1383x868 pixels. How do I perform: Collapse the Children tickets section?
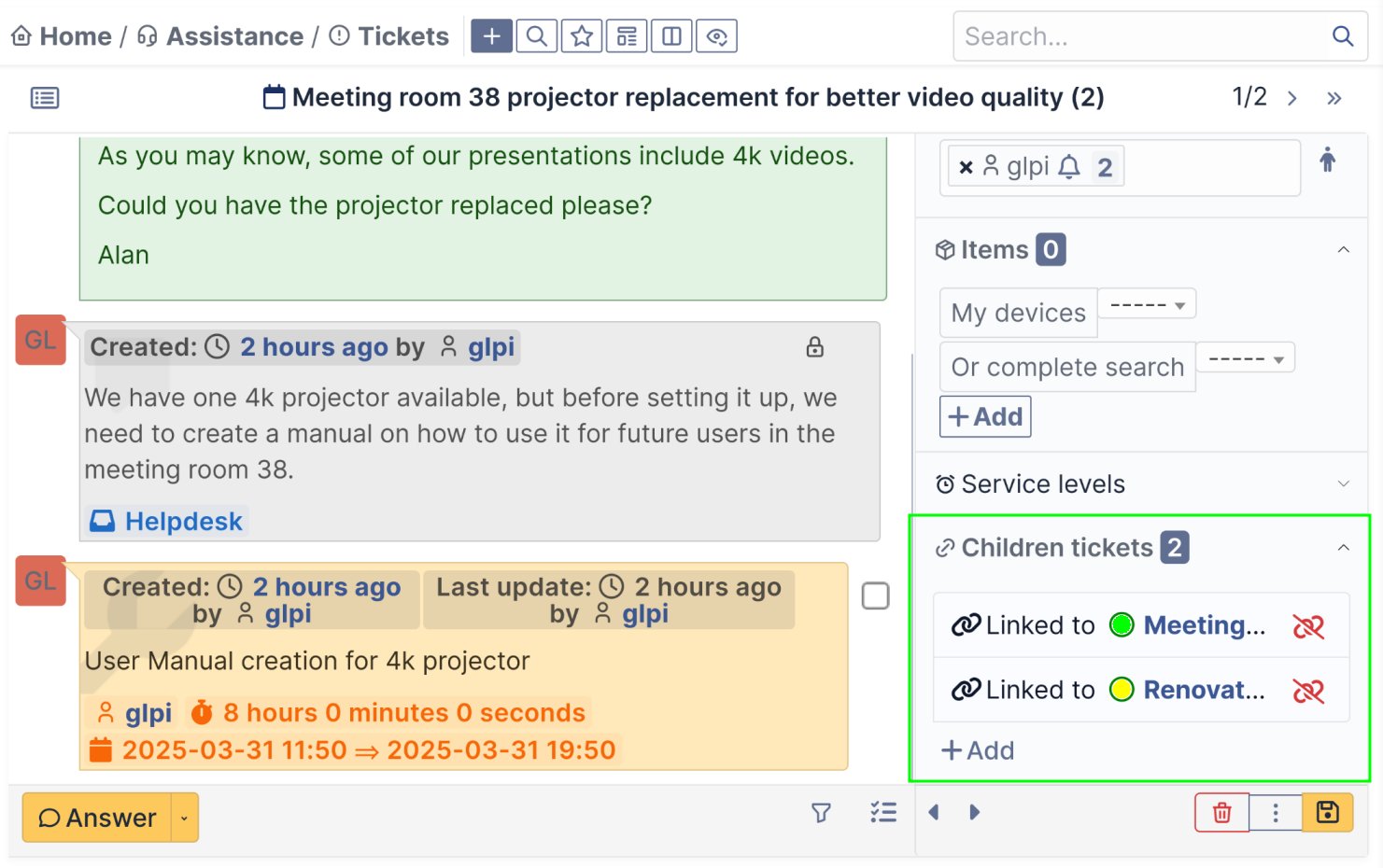[x=1343, y=548]
